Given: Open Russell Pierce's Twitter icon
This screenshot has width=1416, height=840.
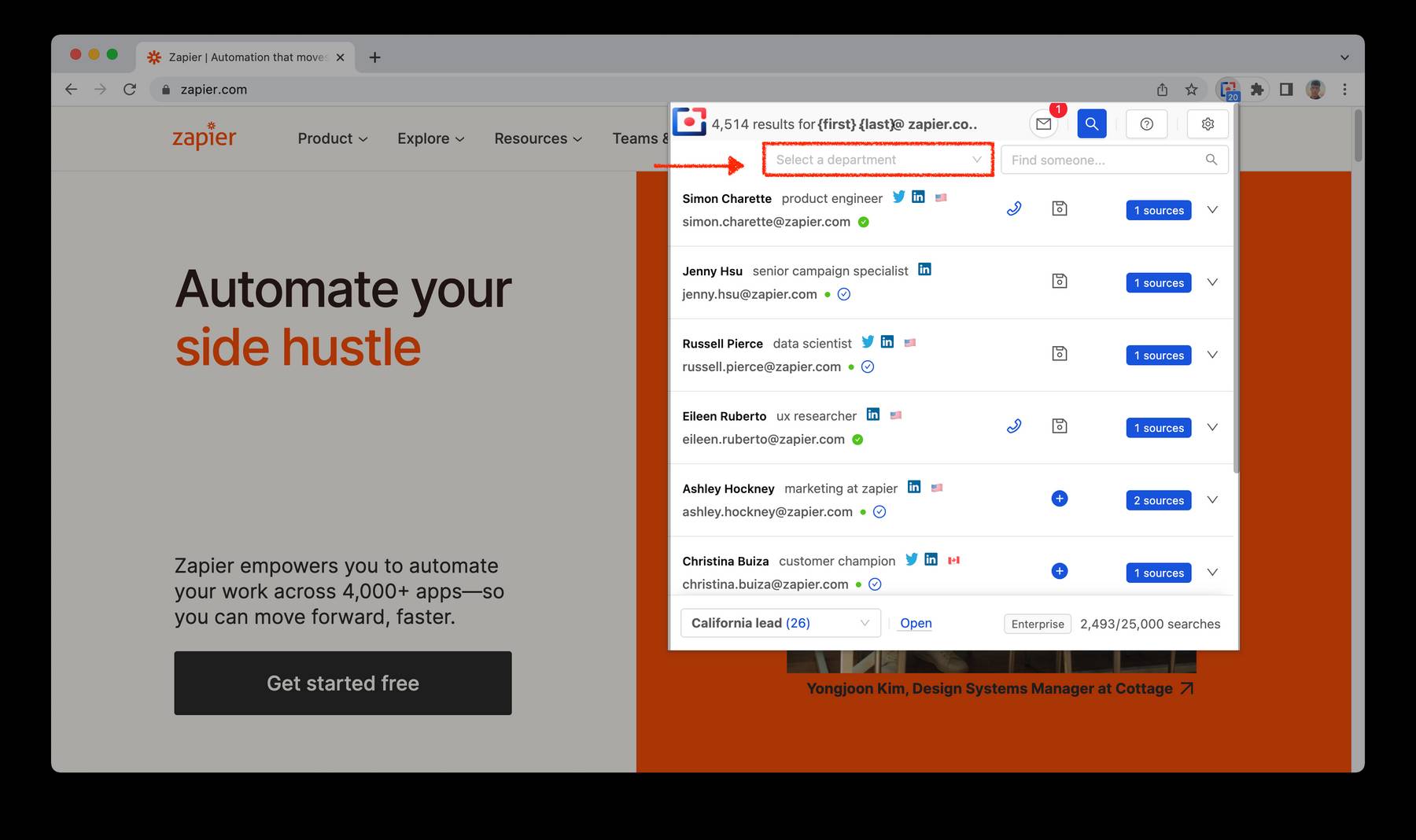Looking at the screenshot, I should pos(868,341).
